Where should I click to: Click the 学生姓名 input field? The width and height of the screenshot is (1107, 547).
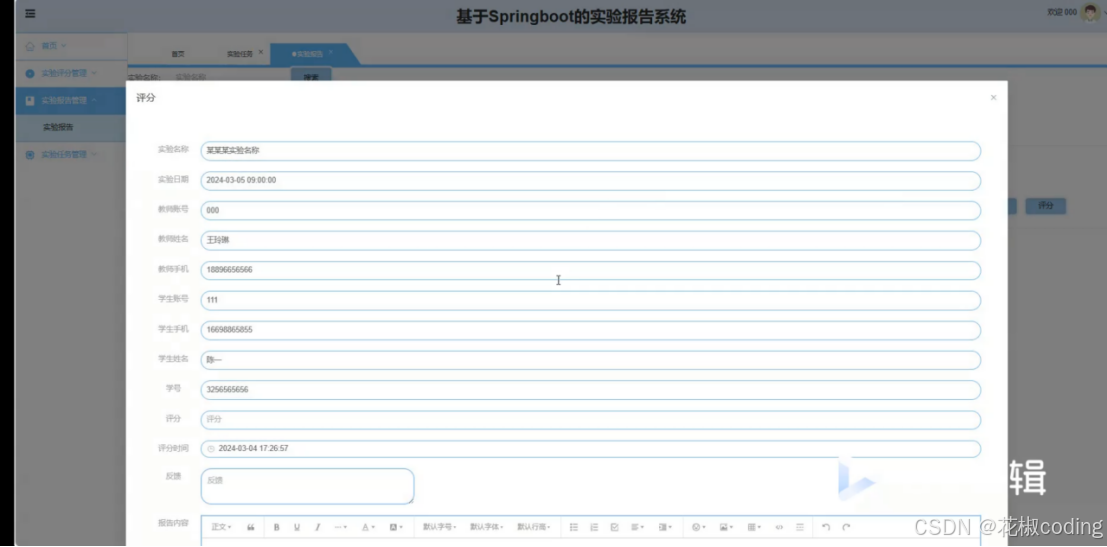[x=590, y=360]
